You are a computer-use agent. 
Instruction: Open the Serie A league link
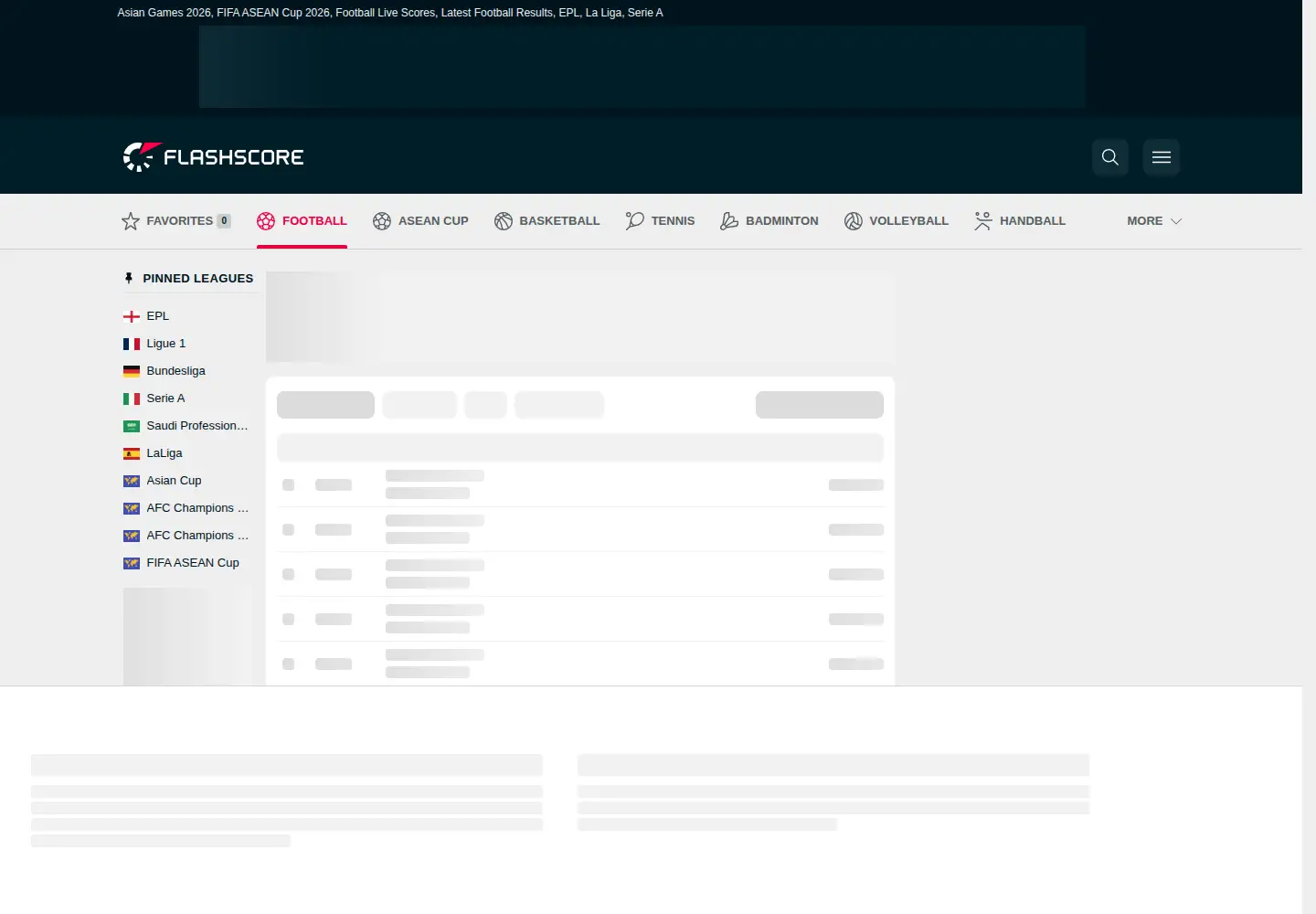pyautogui.click(x=165, y=399)
